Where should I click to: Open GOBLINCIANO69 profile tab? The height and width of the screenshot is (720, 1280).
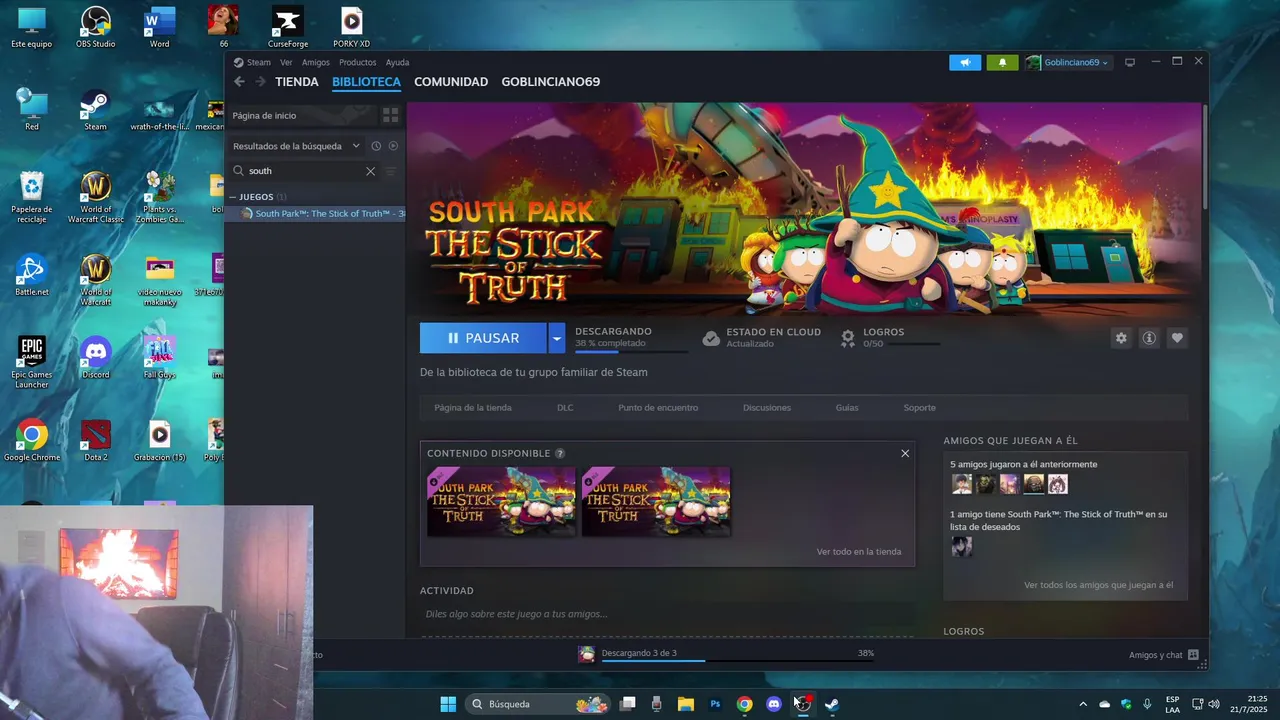[x=551, y=82]
